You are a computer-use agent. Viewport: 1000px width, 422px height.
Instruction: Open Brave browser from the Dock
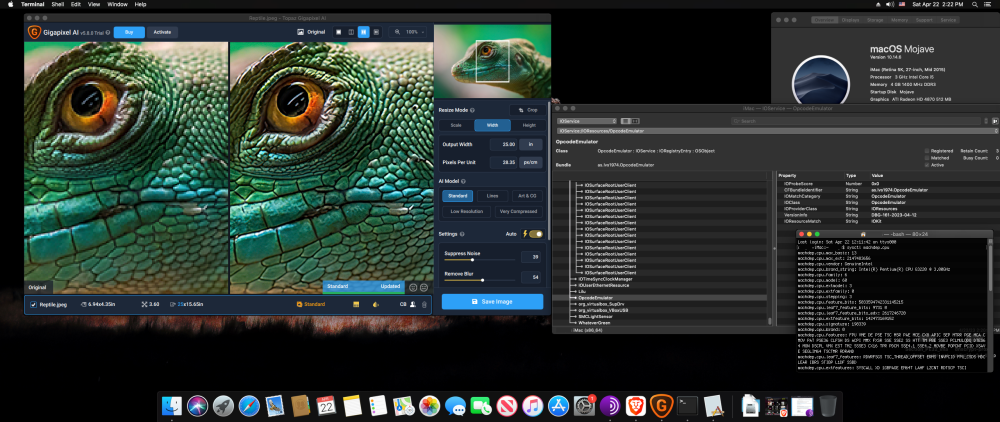click(x=635, y=405)
